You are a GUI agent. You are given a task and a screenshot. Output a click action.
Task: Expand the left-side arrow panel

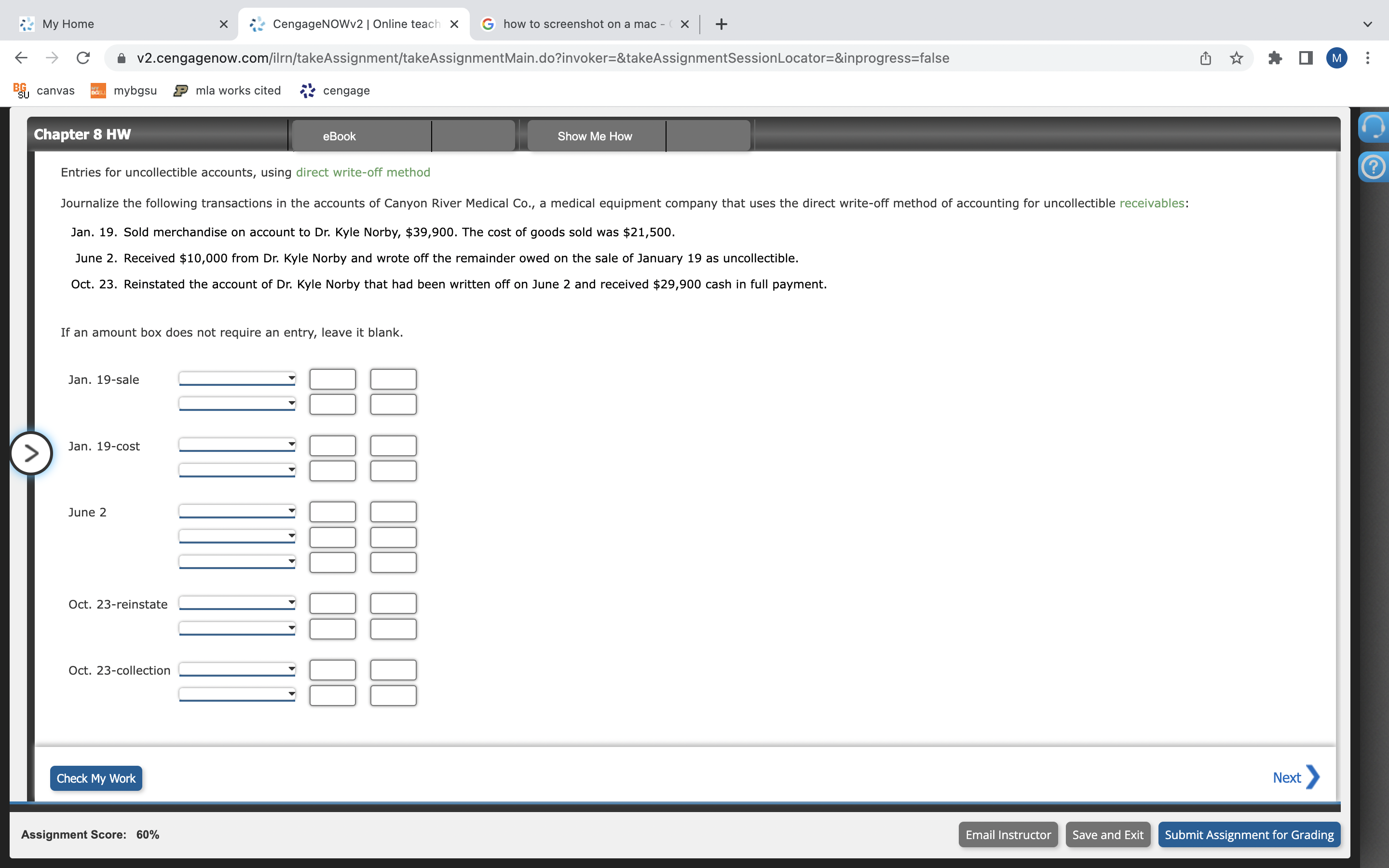tap(31, 453)
